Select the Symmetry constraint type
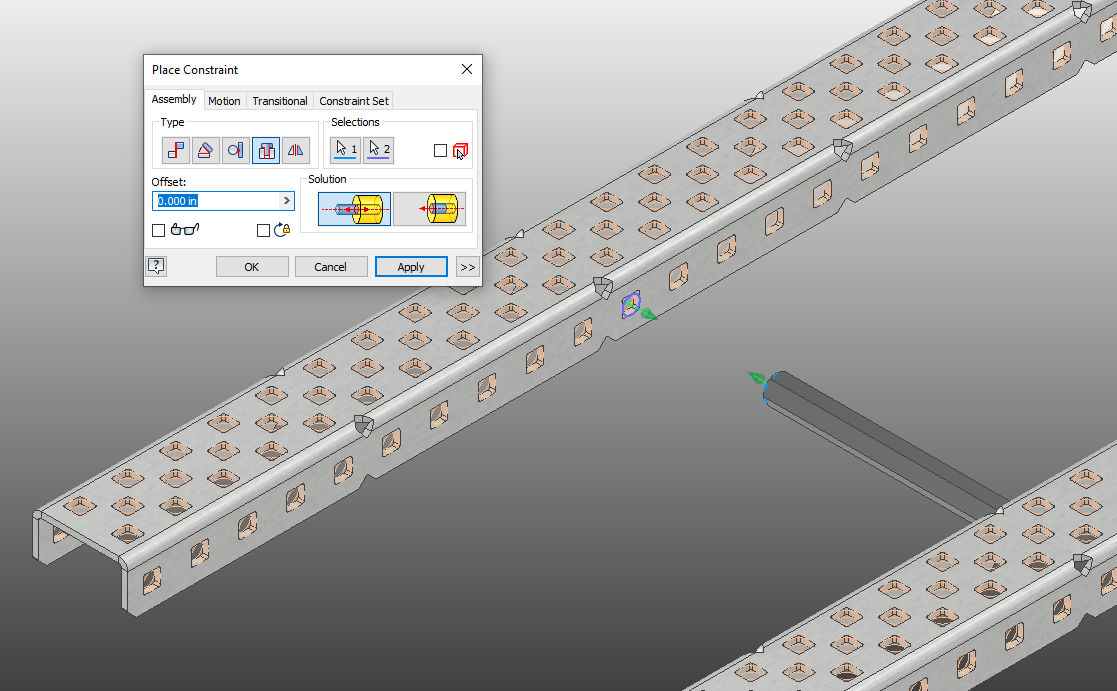Image resolution: width=1117 pixels, height=691 pixels. point(296,150)
